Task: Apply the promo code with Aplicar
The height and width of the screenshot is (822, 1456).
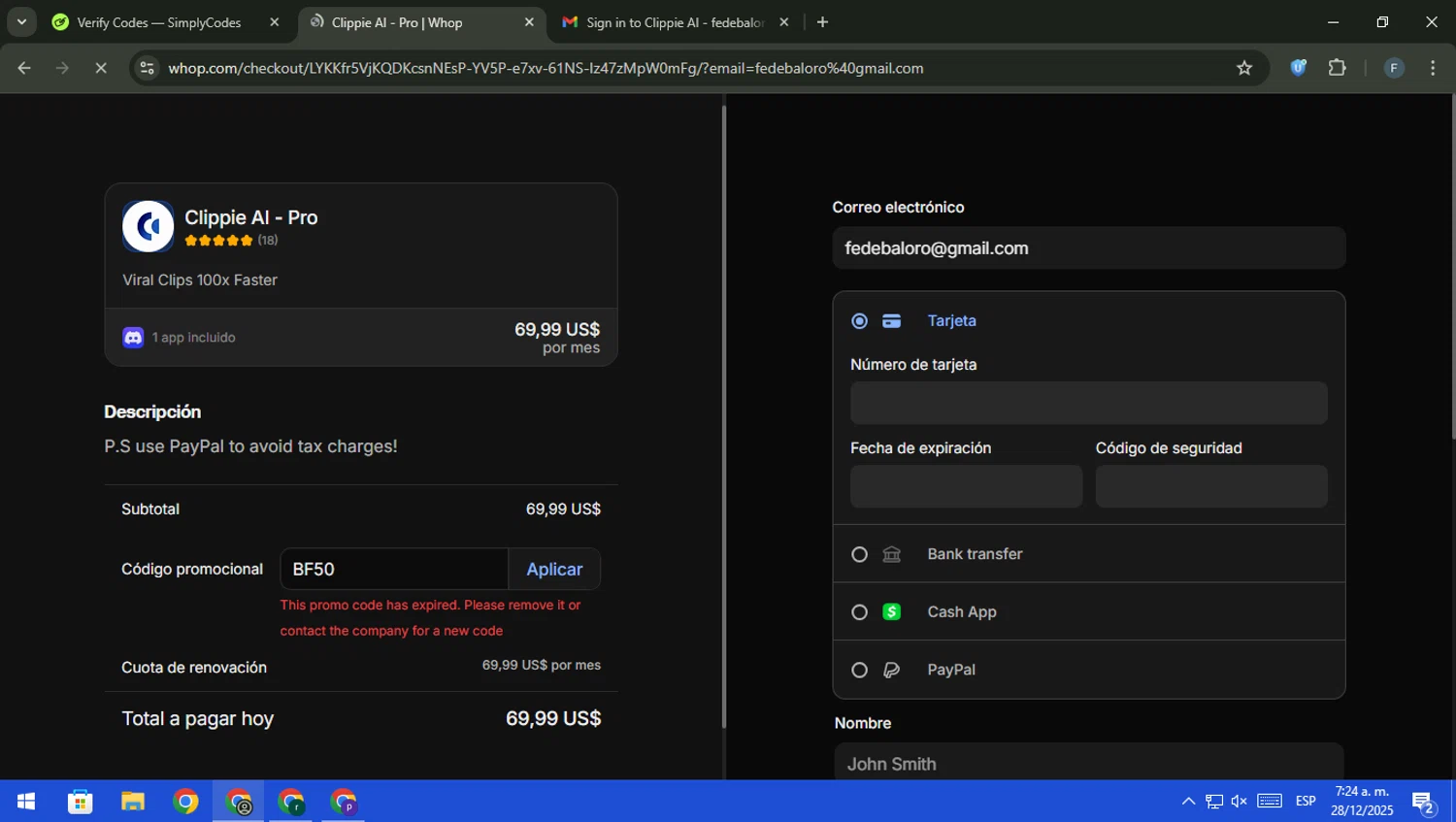Action: 554,570
